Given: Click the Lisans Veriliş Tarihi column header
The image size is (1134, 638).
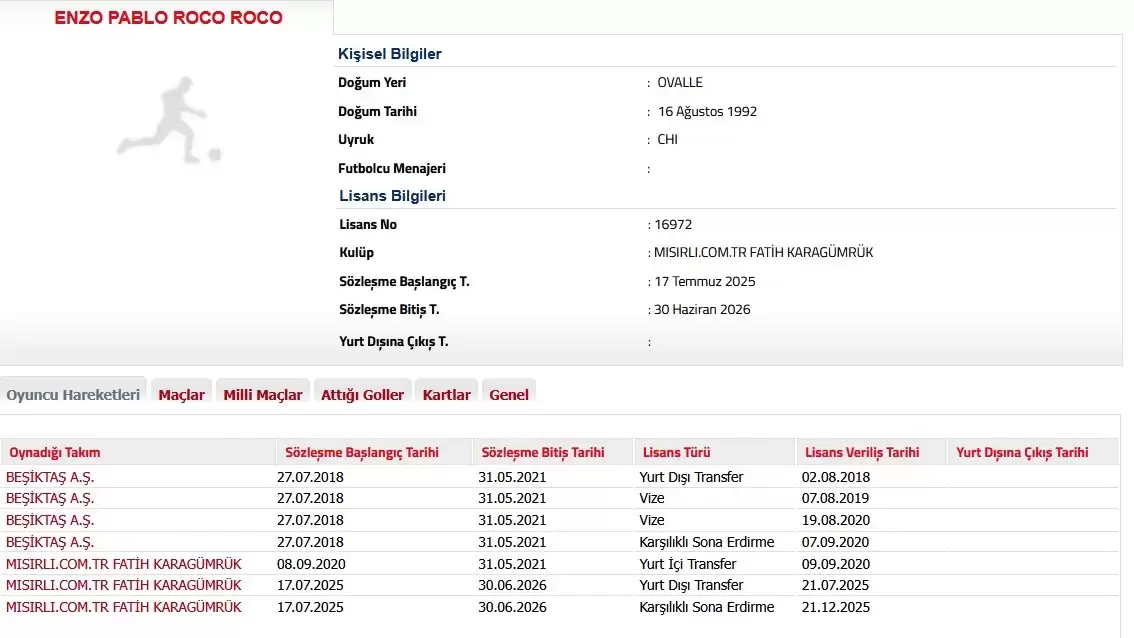Looking at the screenshot, I should coord(860,452).
